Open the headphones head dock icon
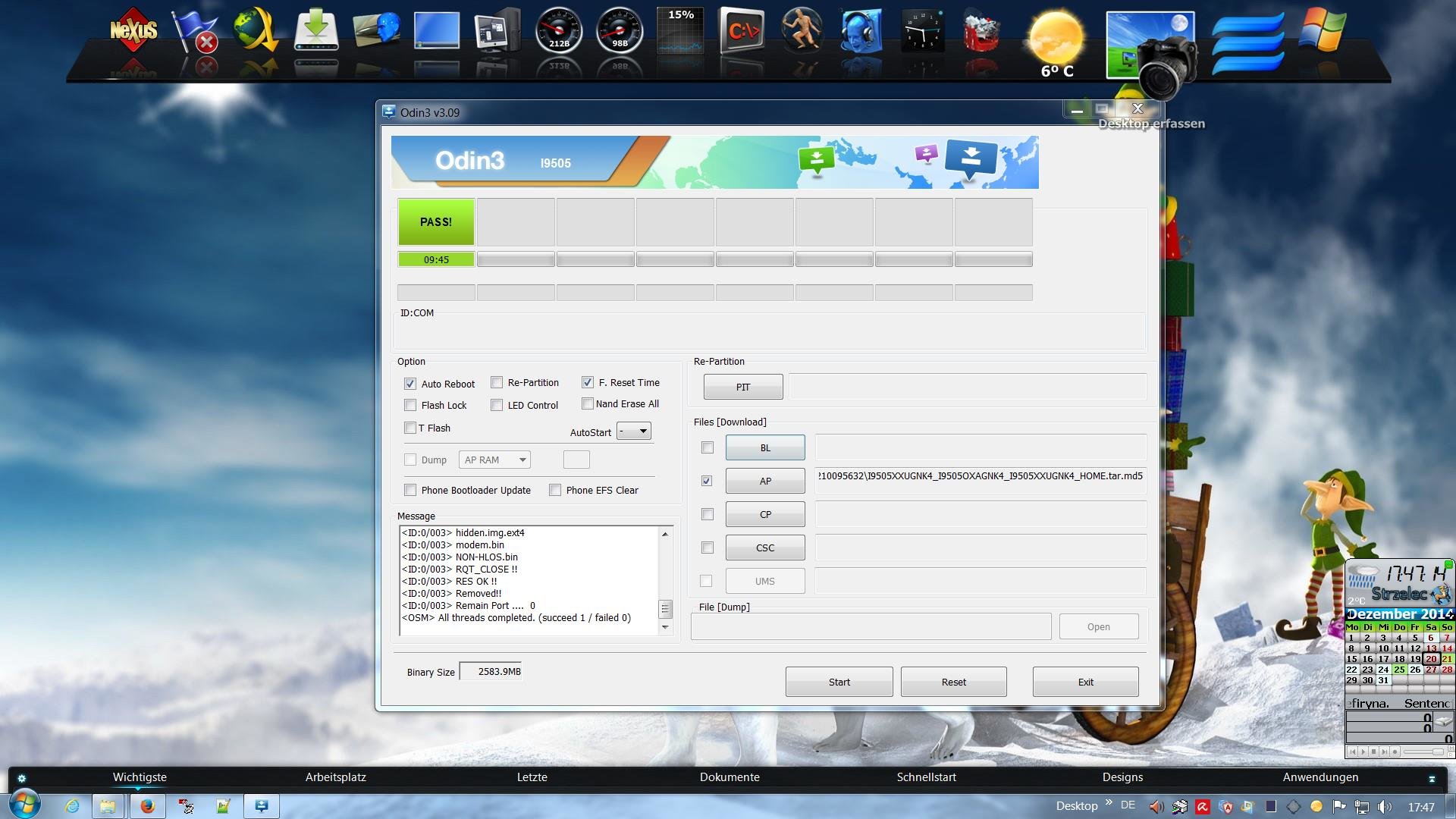 [862, 30]
